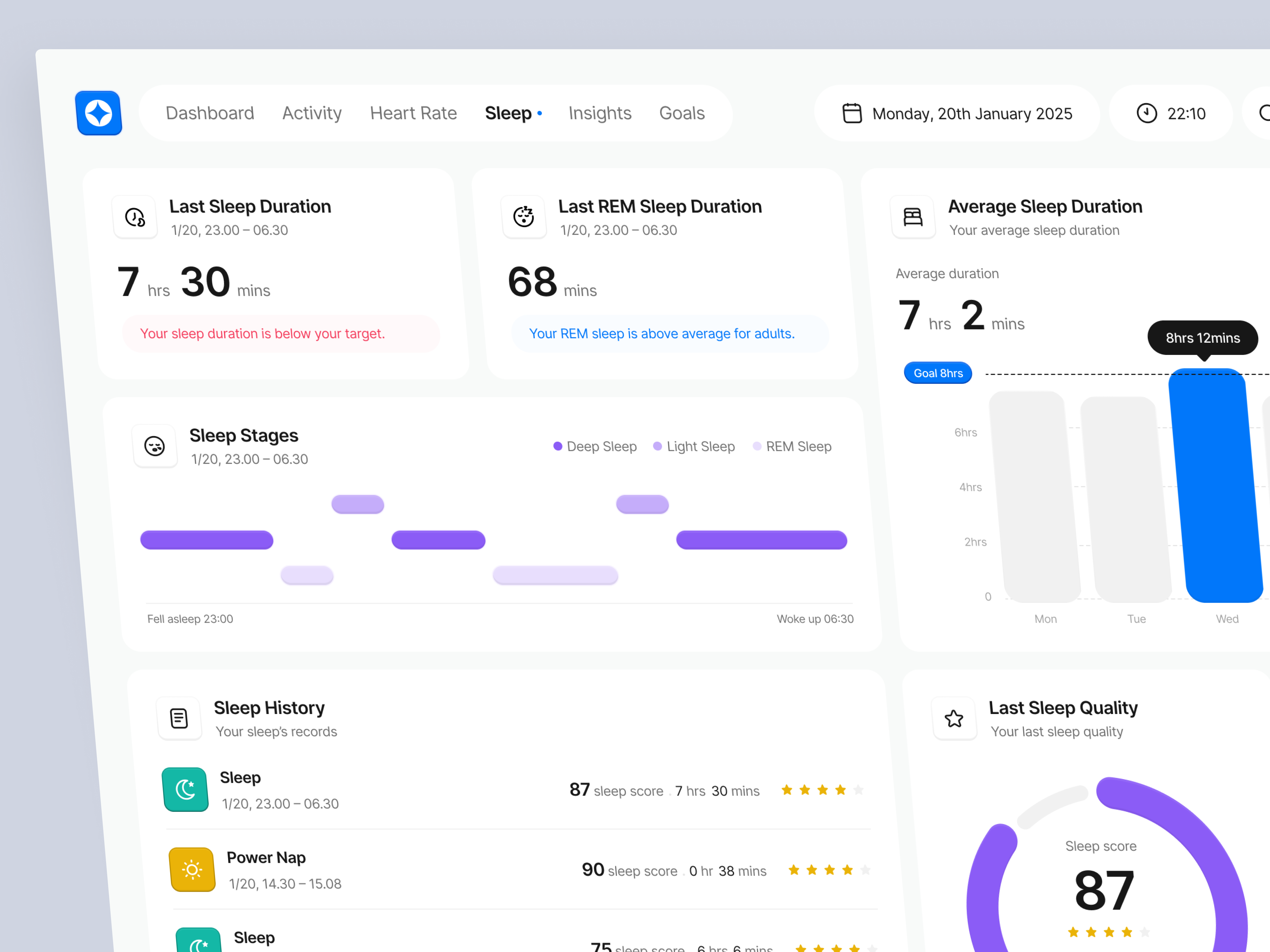Click the app logo icon

pos(98,112)
